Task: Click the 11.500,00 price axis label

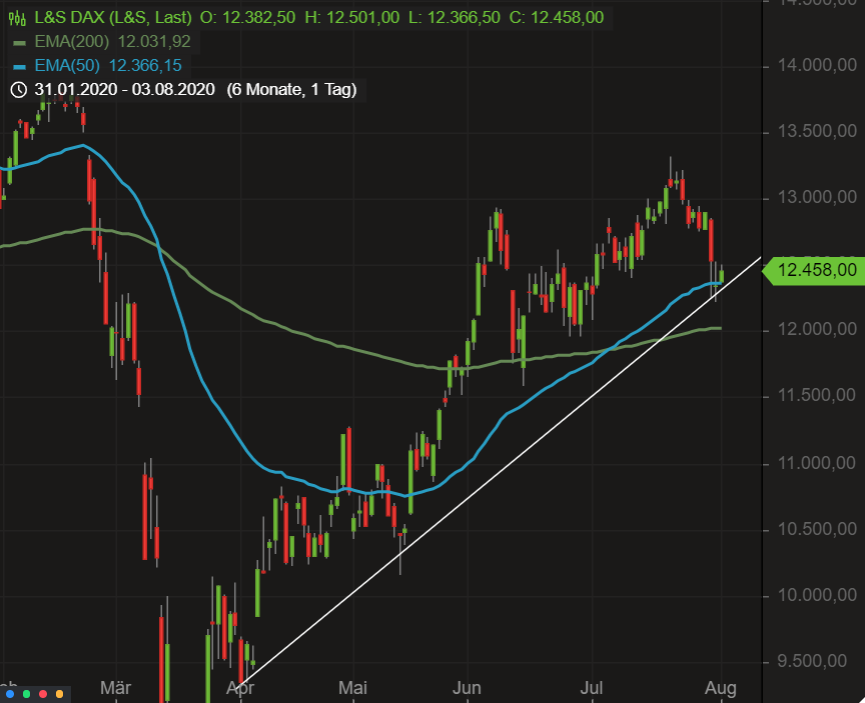Action: [x=817, y=396]
